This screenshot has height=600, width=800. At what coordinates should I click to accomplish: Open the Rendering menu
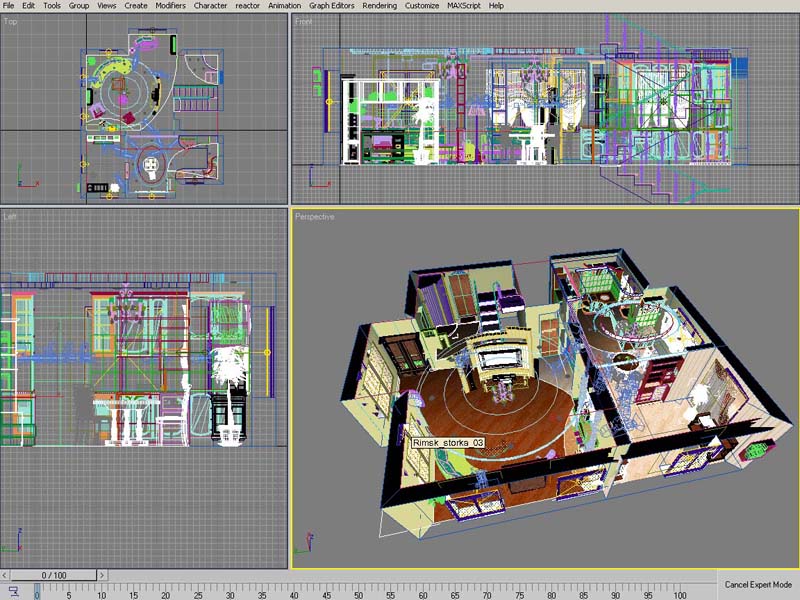coord(379,5)
